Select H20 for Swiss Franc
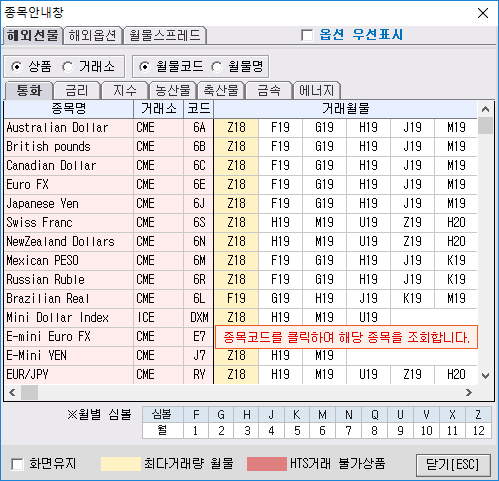This screenshot has height=481, width=499. (456, 223)
